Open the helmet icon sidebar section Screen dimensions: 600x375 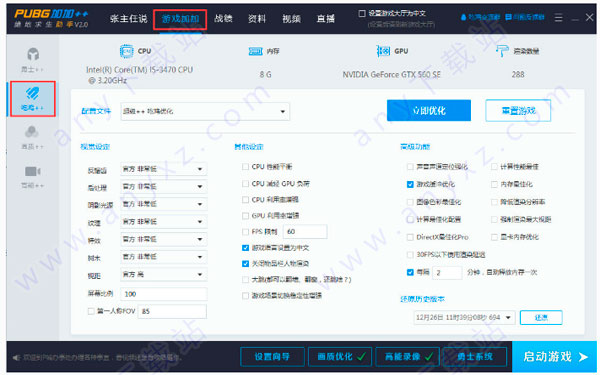tap(33, 59)
